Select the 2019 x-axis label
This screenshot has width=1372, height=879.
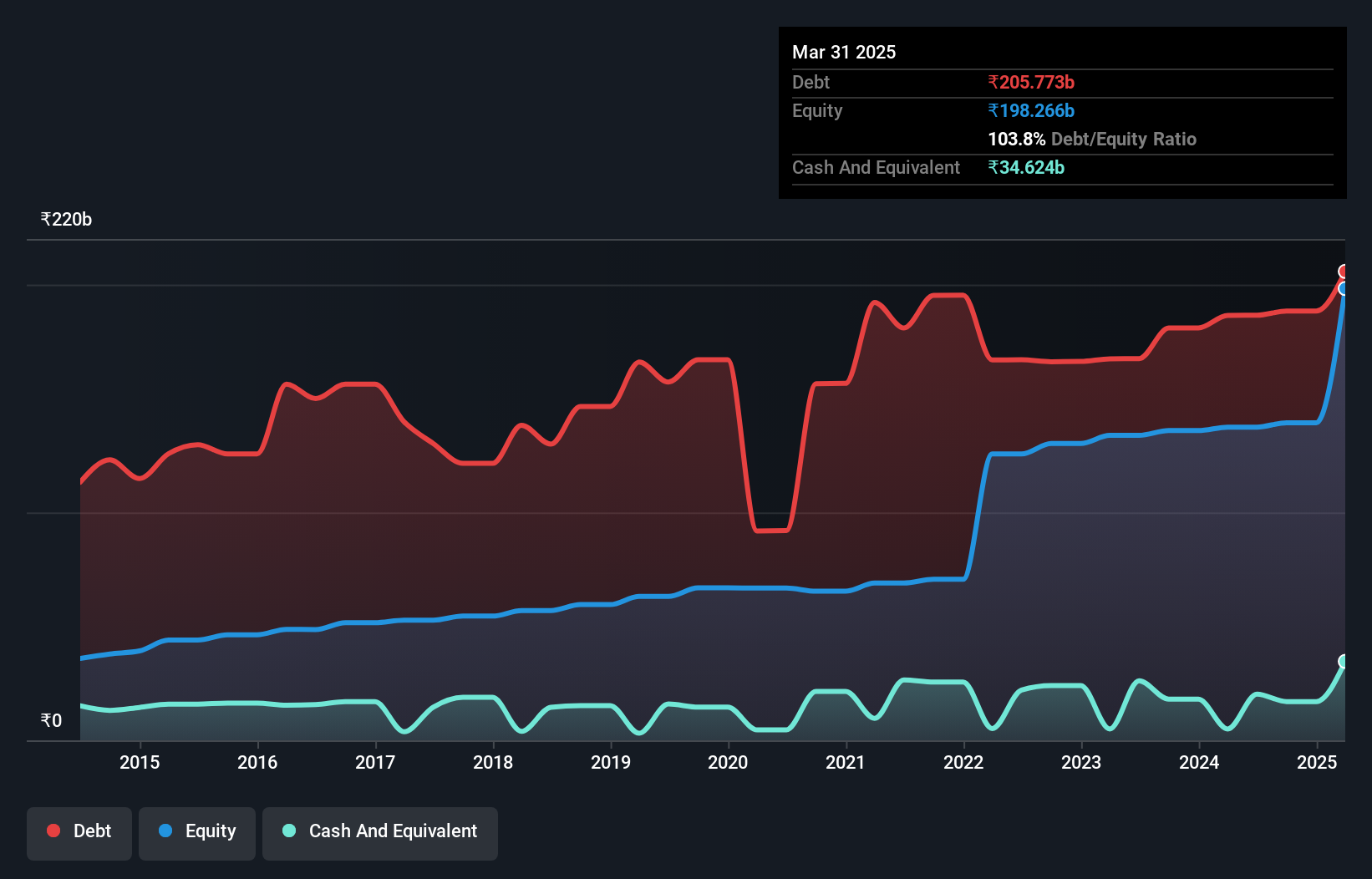[x=611, y=762]
